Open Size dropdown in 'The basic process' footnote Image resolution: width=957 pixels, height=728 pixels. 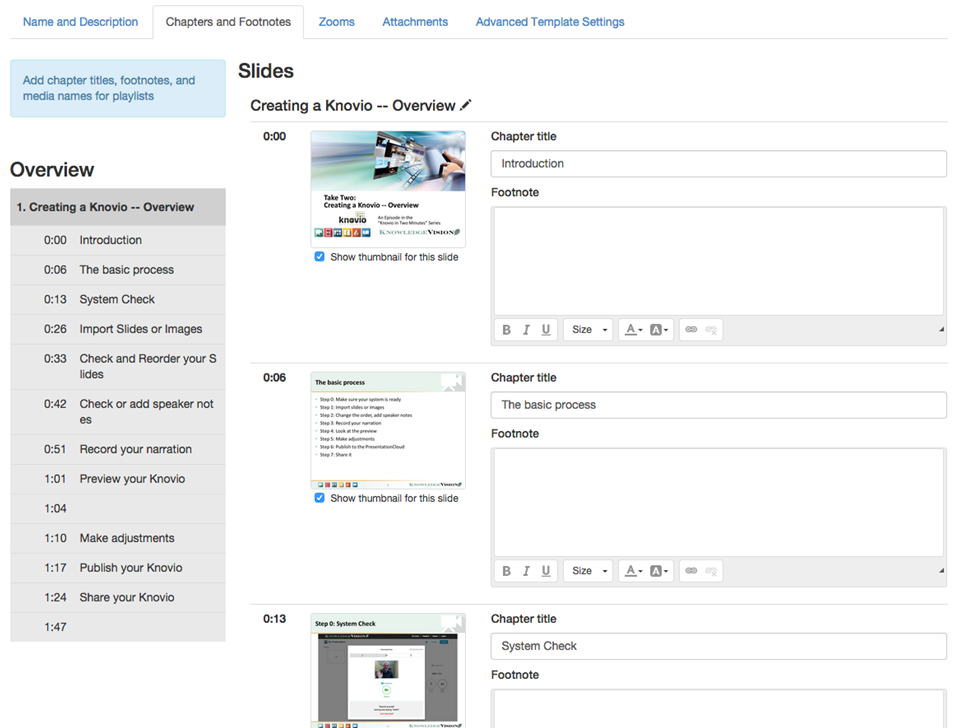pos(588,571)
